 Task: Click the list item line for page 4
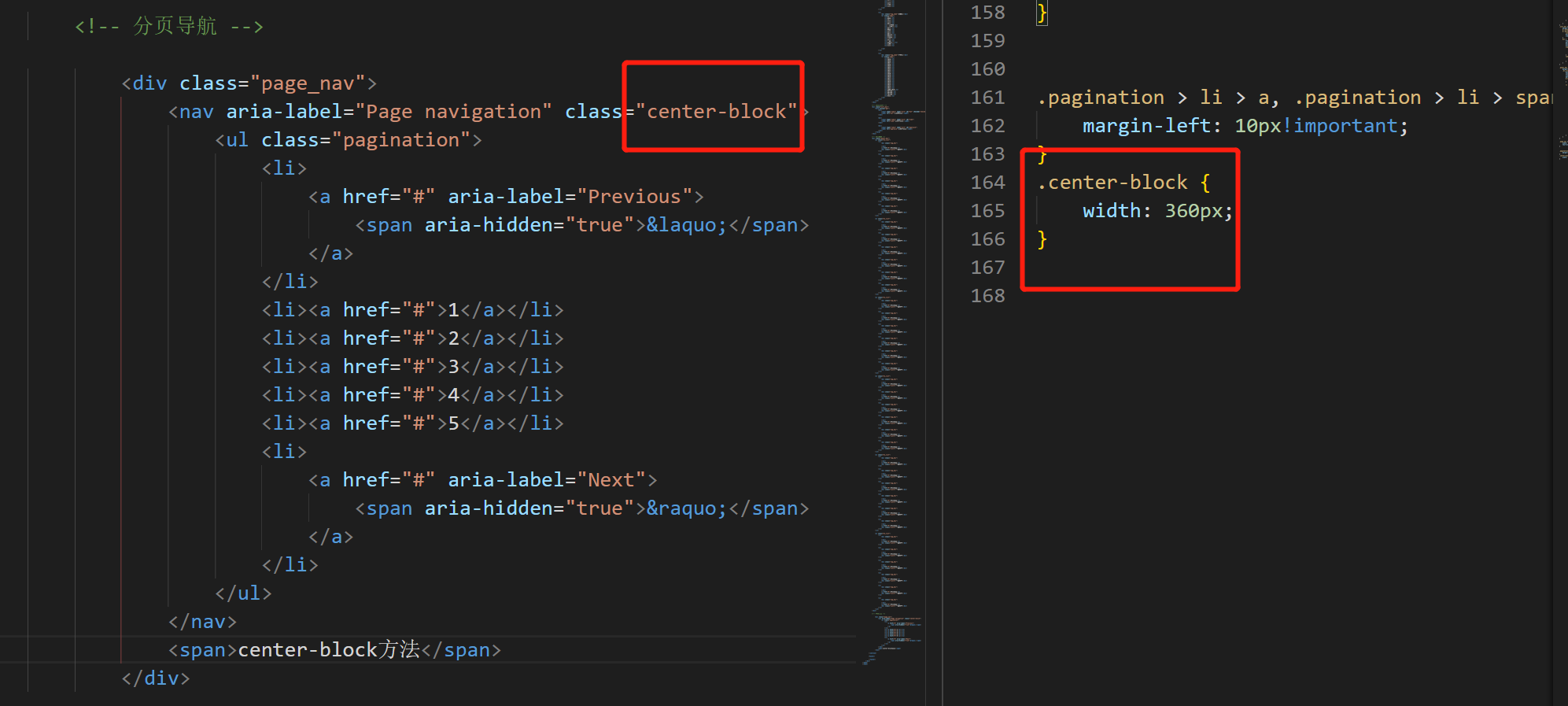[413, 394]
